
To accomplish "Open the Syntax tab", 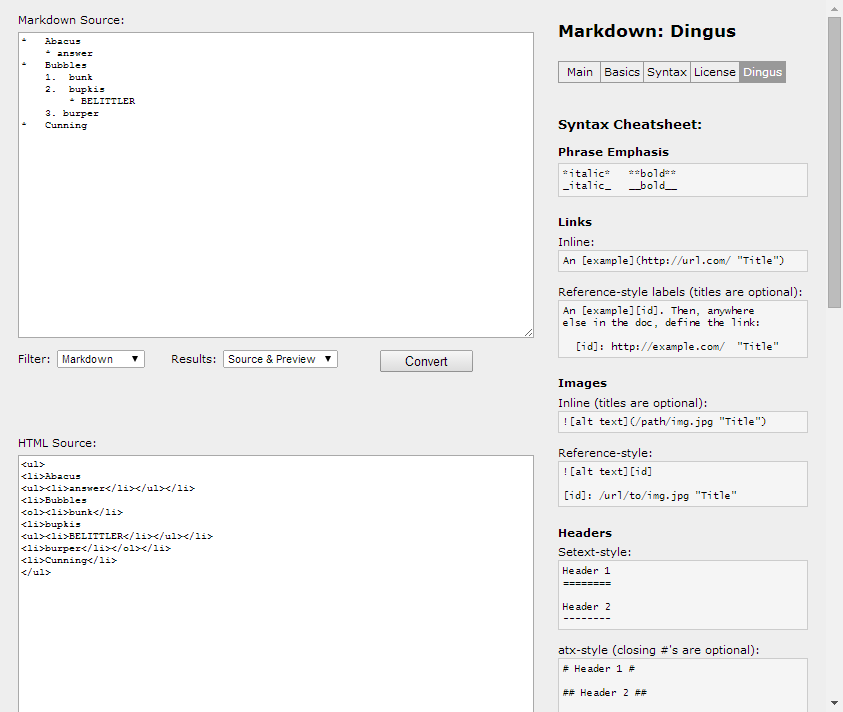I will [x=667, y=72].
